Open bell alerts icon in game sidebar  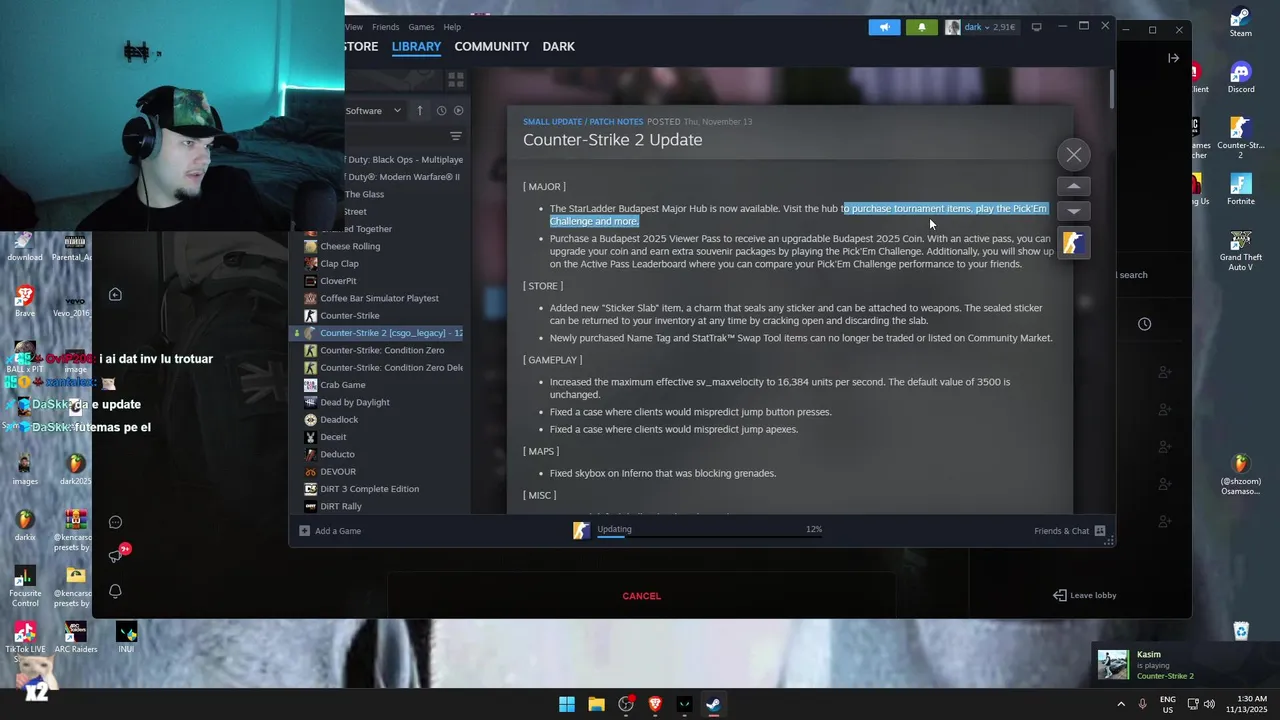pyautogui.click(x=115, y=591)
